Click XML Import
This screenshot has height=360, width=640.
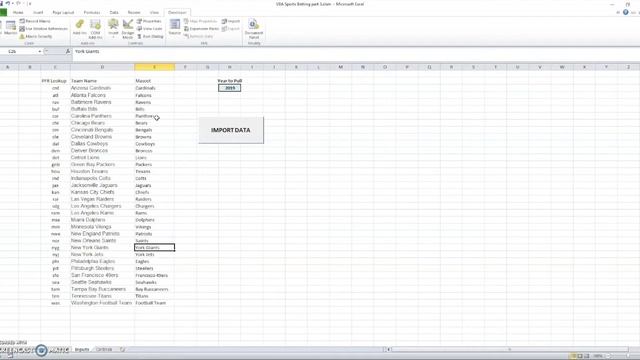231,21
